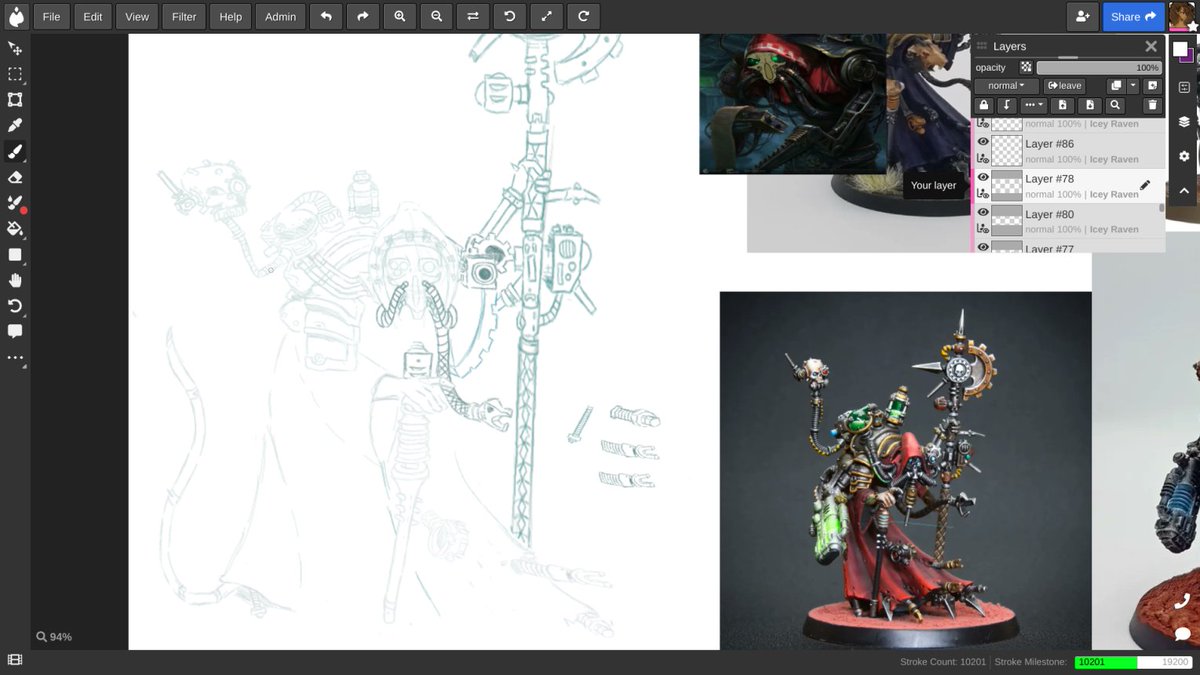Choose the Comment tool

(x=15, y=332)
